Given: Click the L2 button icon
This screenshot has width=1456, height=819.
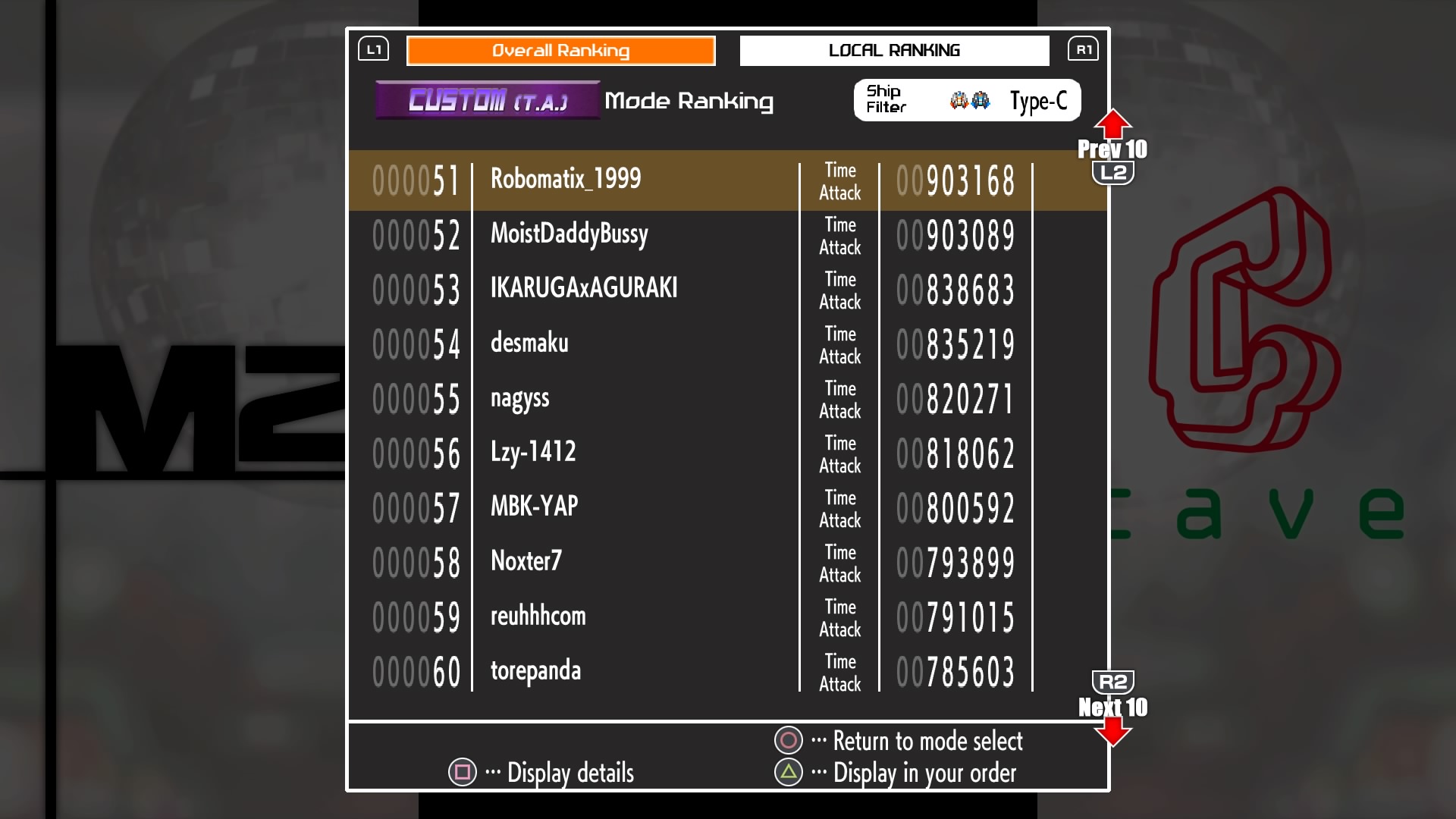Looking at the screenshot, I should pos(1112,174).
